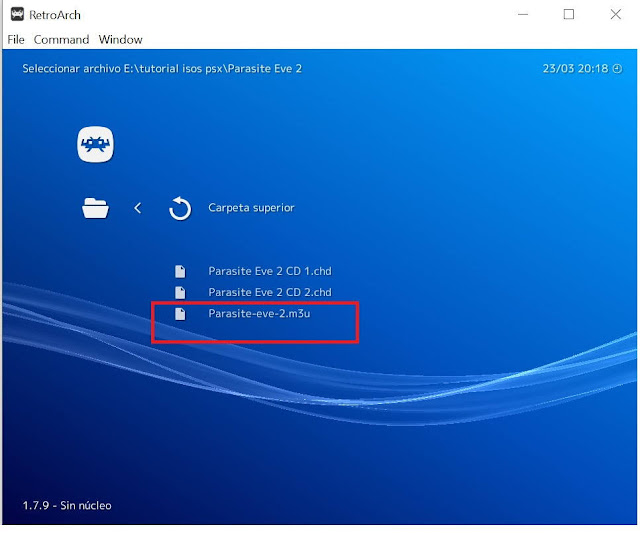
Task: Click file icon beside Parasite Eve 2 CD 2.chd
Action: point(180,292)
